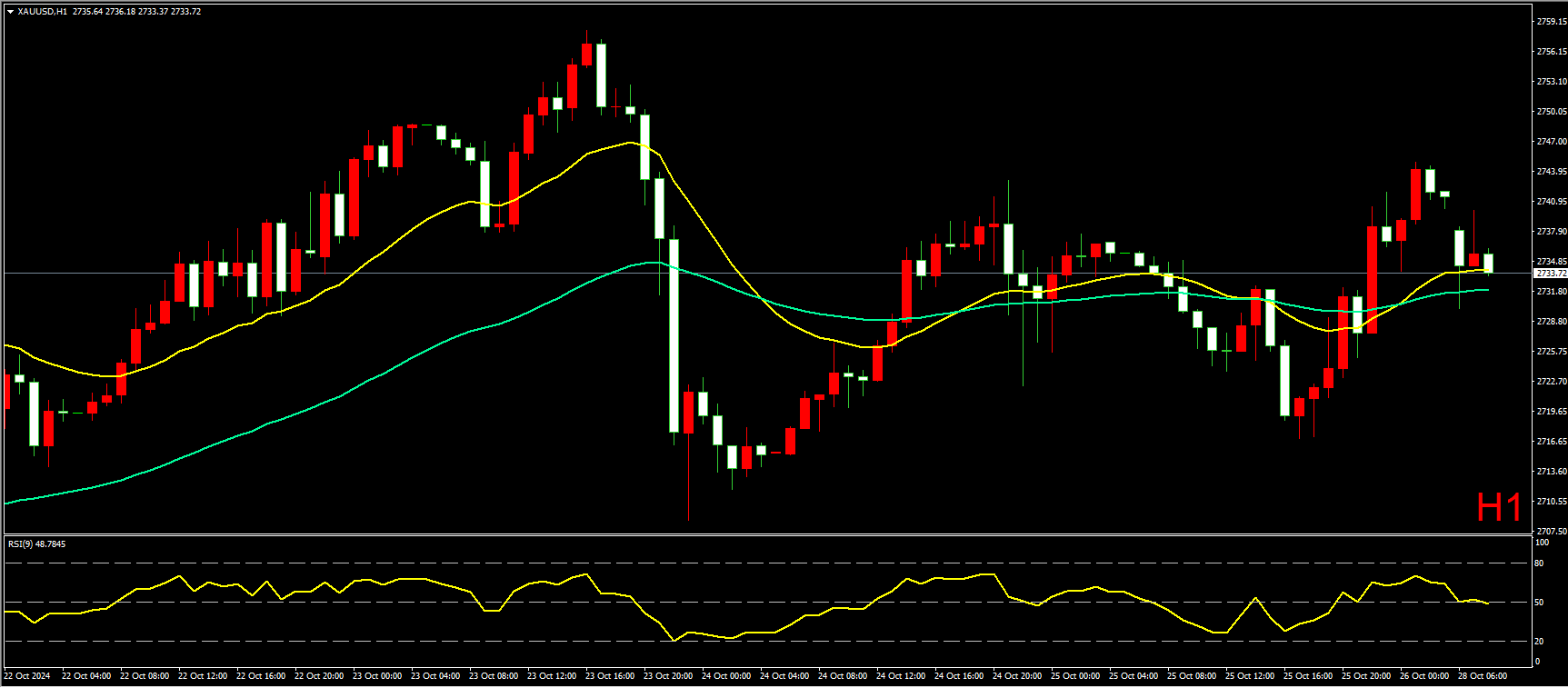Click the 2710.55 price axis label

click(x=1551, y=502)
